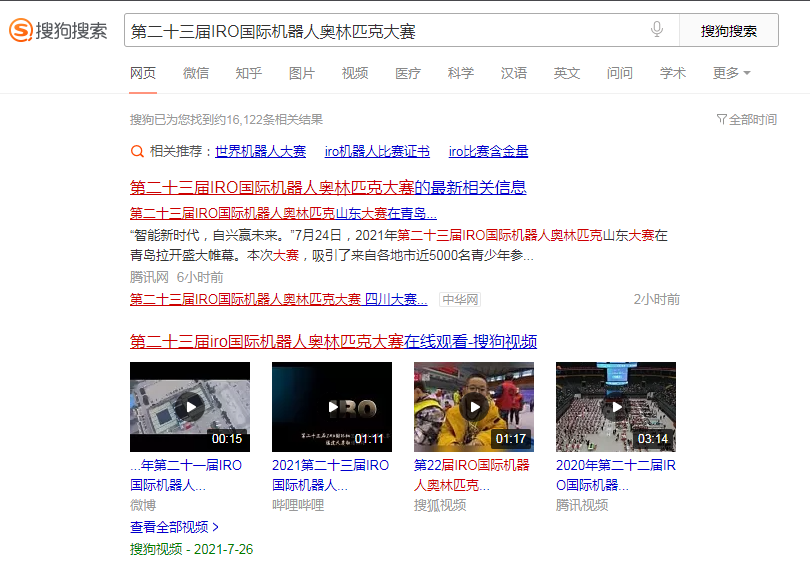Open the 汉语 tab
This screenshot has width=810, height=572.
pyautogui.click(x=514, y=73)
